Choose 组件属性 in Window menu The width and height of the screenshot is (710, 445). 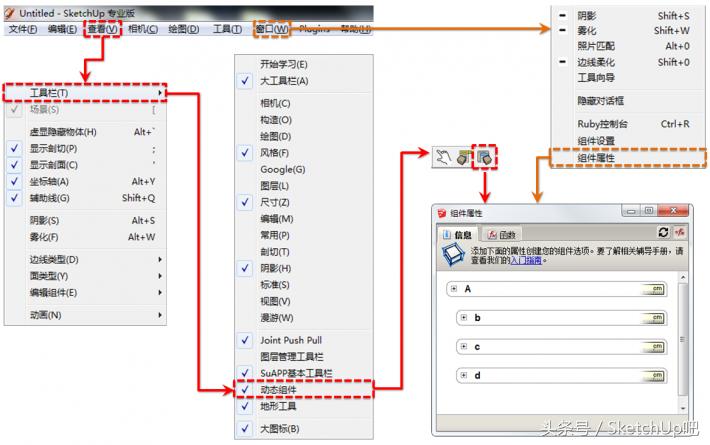click(x=628, y=158)
